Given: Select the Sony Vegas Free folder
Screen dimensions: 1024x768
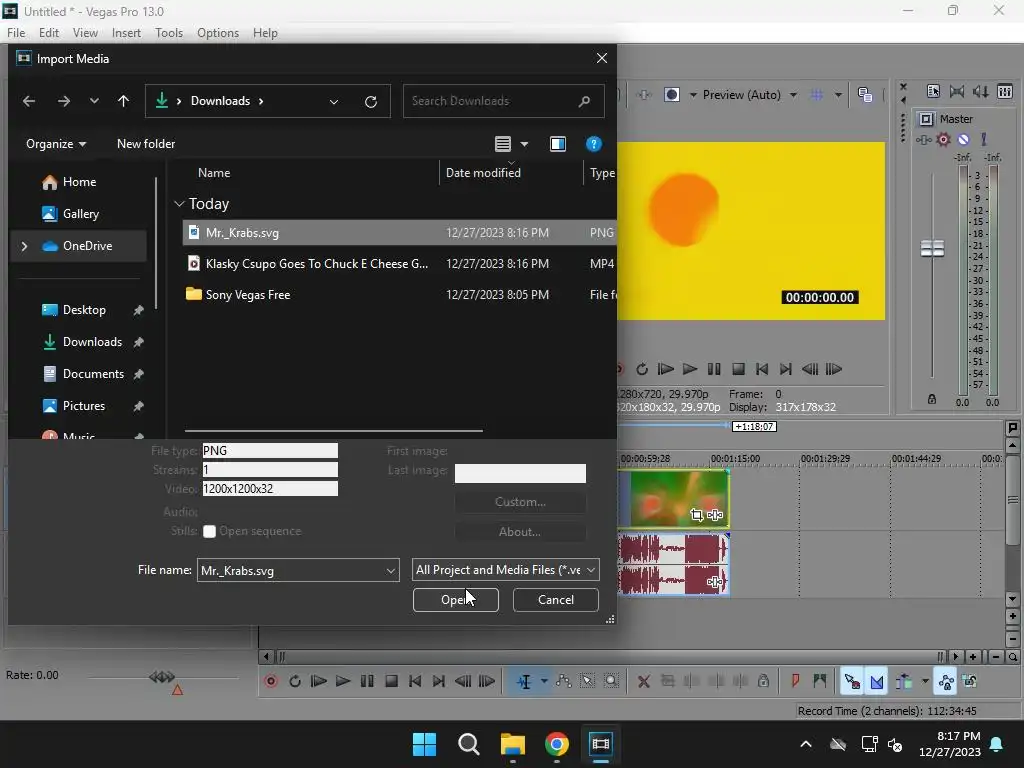Looking at the screenshot, I should click(x=399, y=295).
